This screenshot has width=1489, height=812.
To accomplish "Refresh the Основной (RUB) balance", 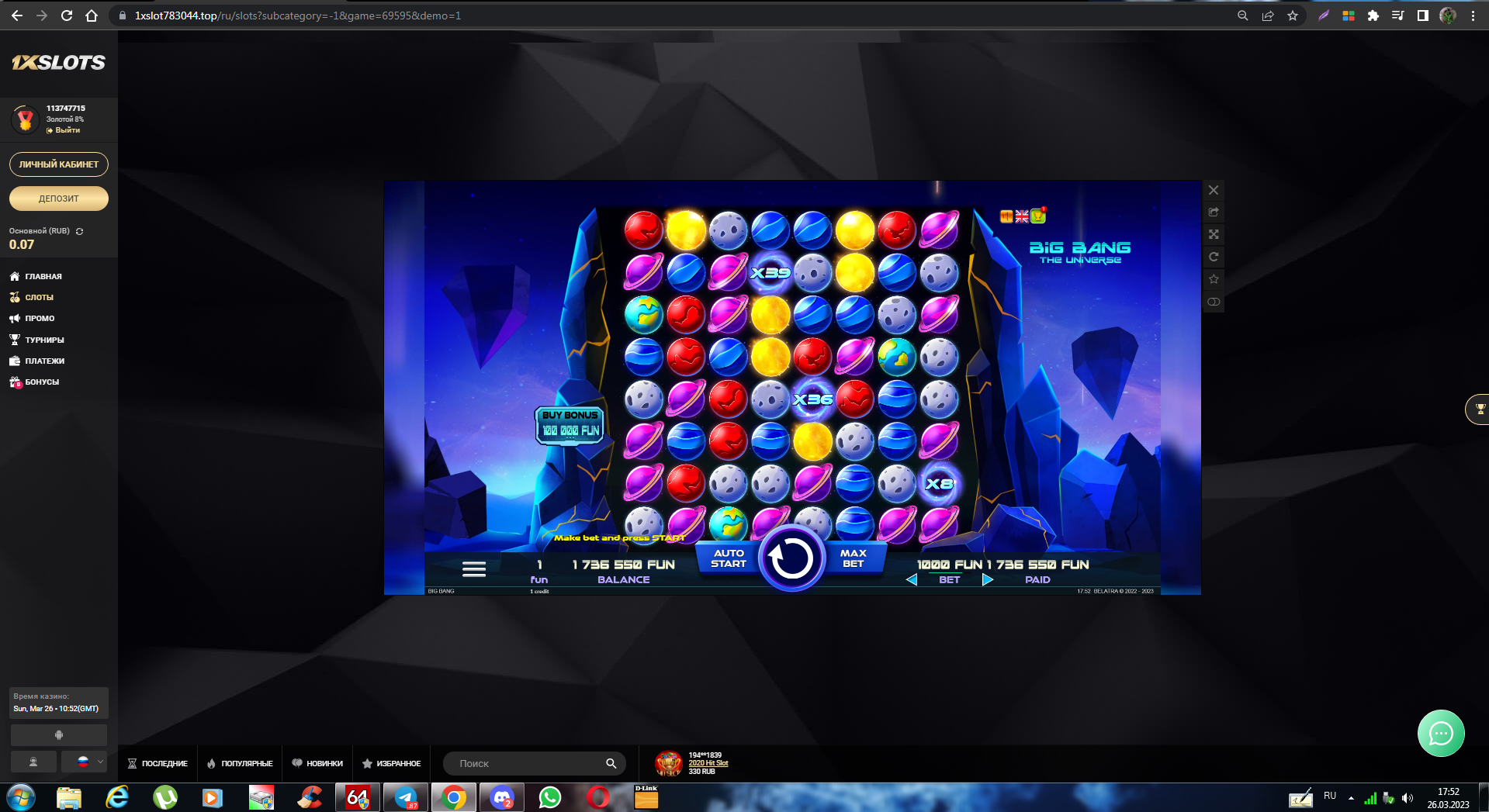I will tap(79, 231).
